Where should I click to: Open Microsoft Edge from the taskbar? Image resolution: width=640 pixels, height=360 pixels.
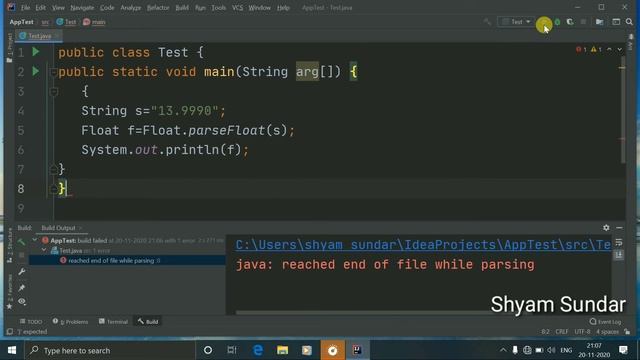258,350
